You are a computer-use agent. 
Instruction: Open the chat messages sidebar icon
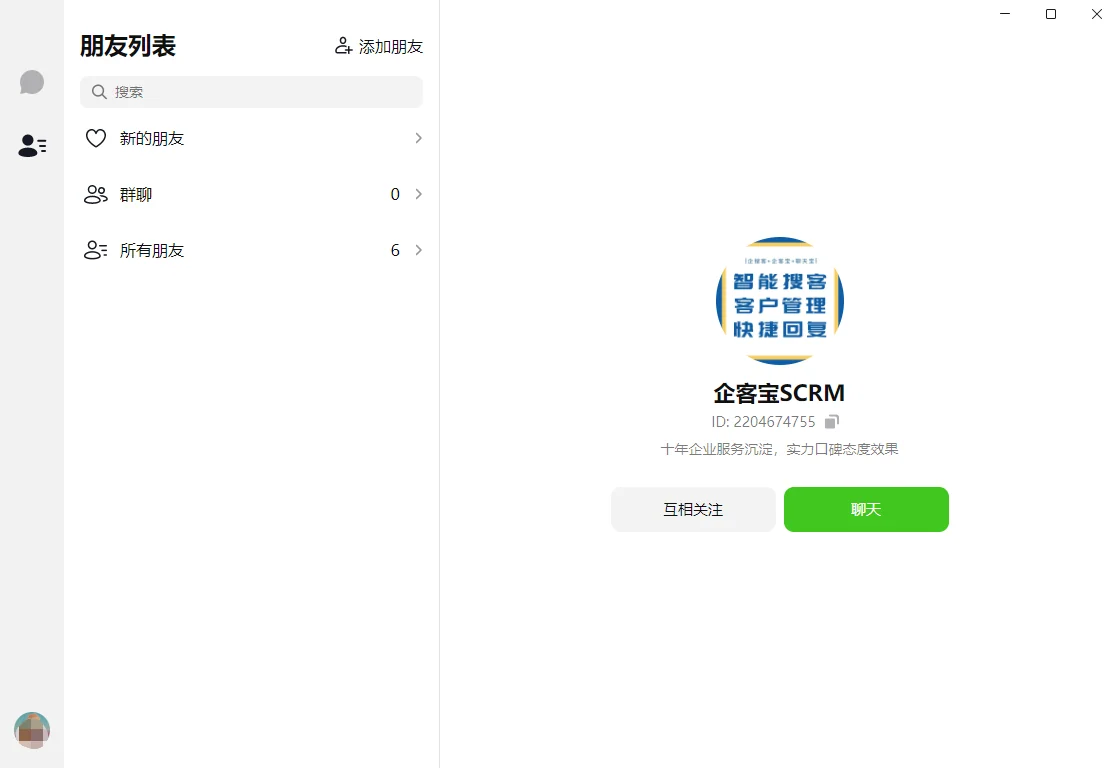point(31,82)
